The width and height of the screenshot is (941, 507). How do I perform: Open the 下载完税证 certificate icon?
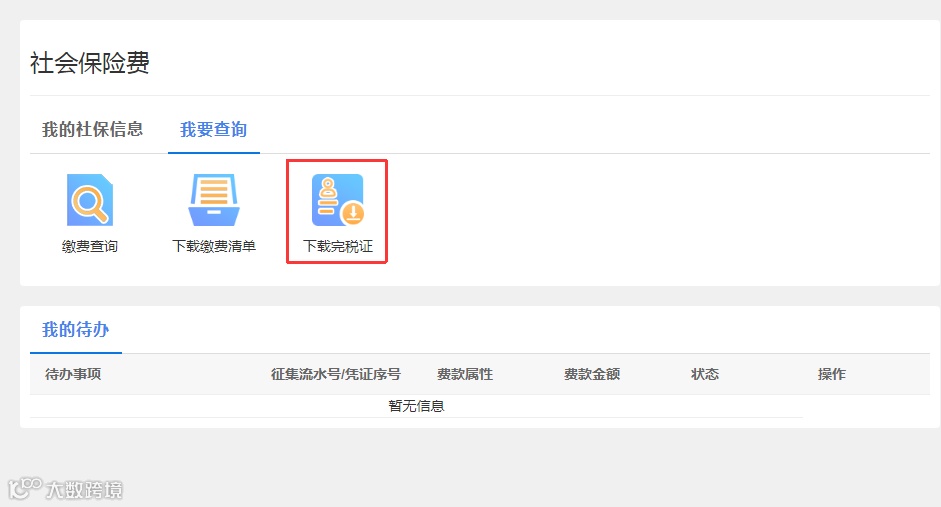[338, 200]
